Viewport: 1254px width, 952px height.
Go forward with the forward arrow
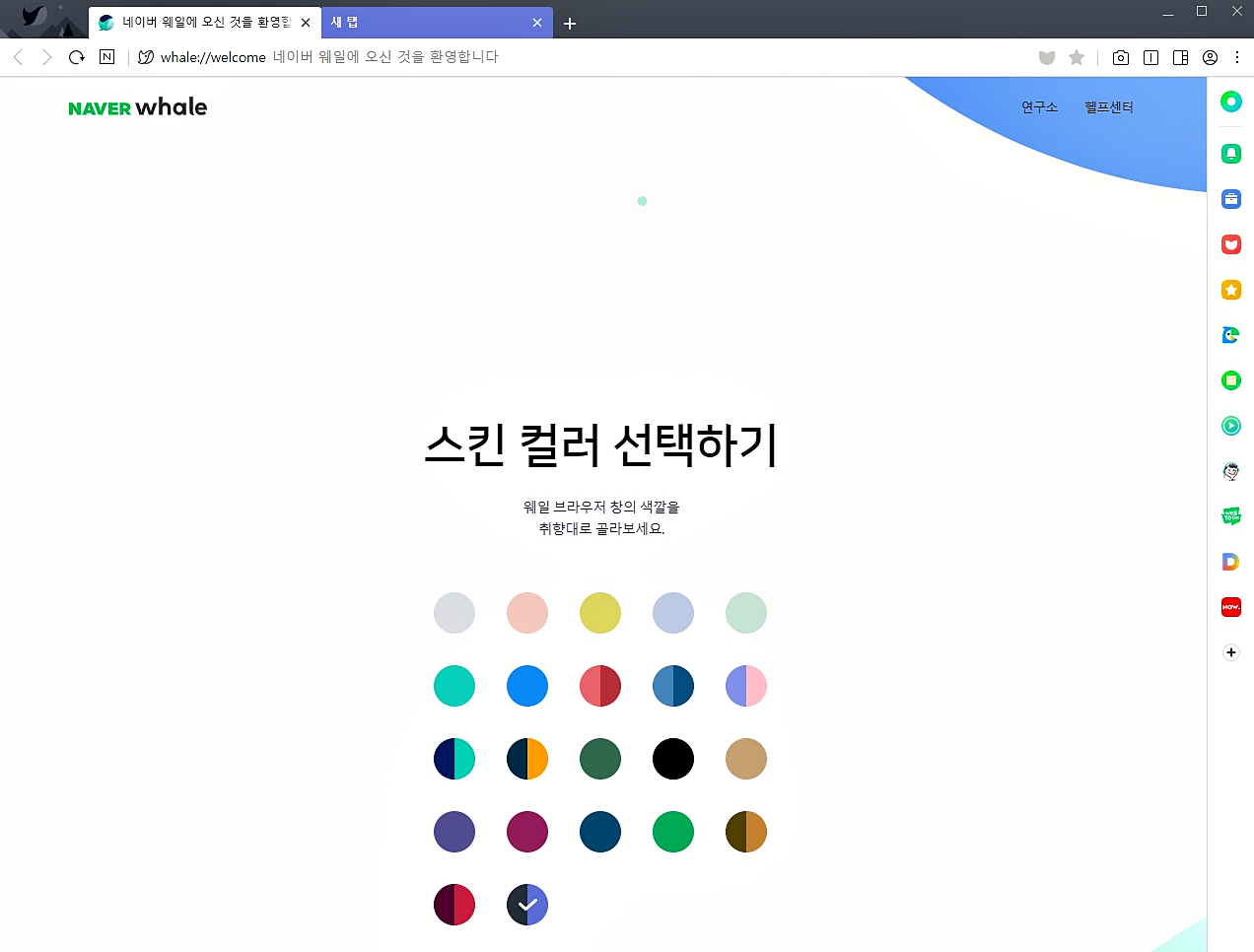point(46,57)
